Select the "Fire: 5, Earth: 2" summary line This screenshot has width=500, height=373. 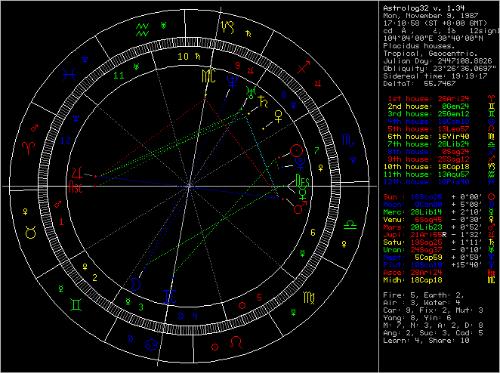click(423, 295)
